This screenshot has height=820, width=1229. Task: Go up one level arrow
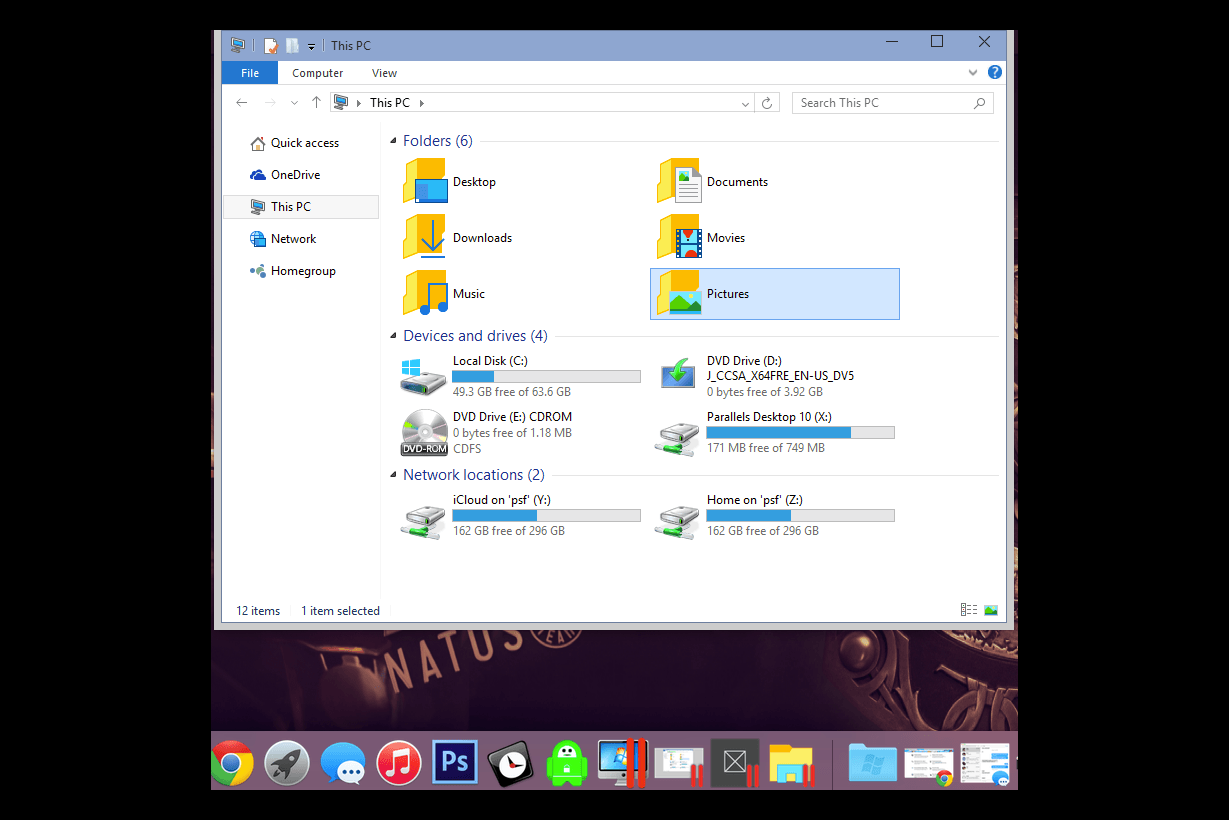pos(316,103)
